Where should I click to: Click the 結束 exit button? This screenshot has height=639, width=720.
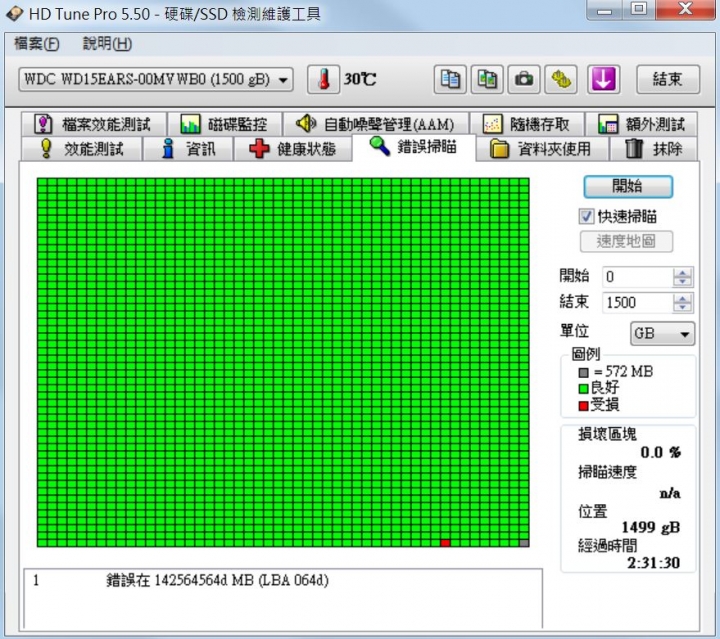pyautogui.click(x=668, y=79)
